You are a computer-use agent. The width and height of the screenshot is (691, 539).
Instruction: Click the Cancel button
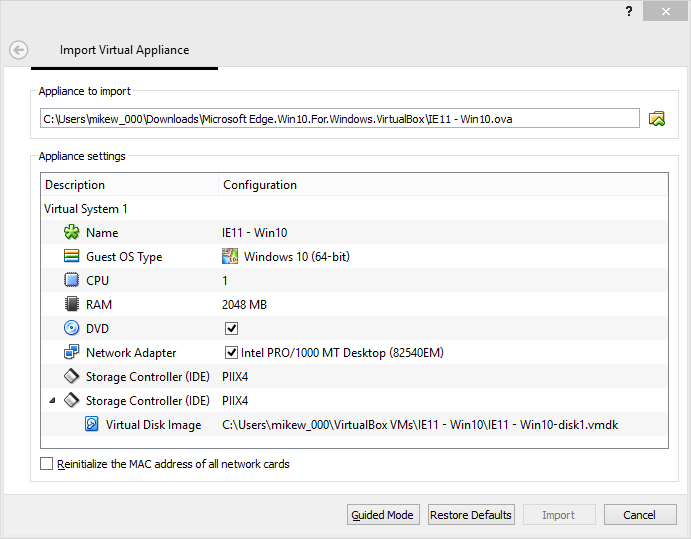click(640, 515)
